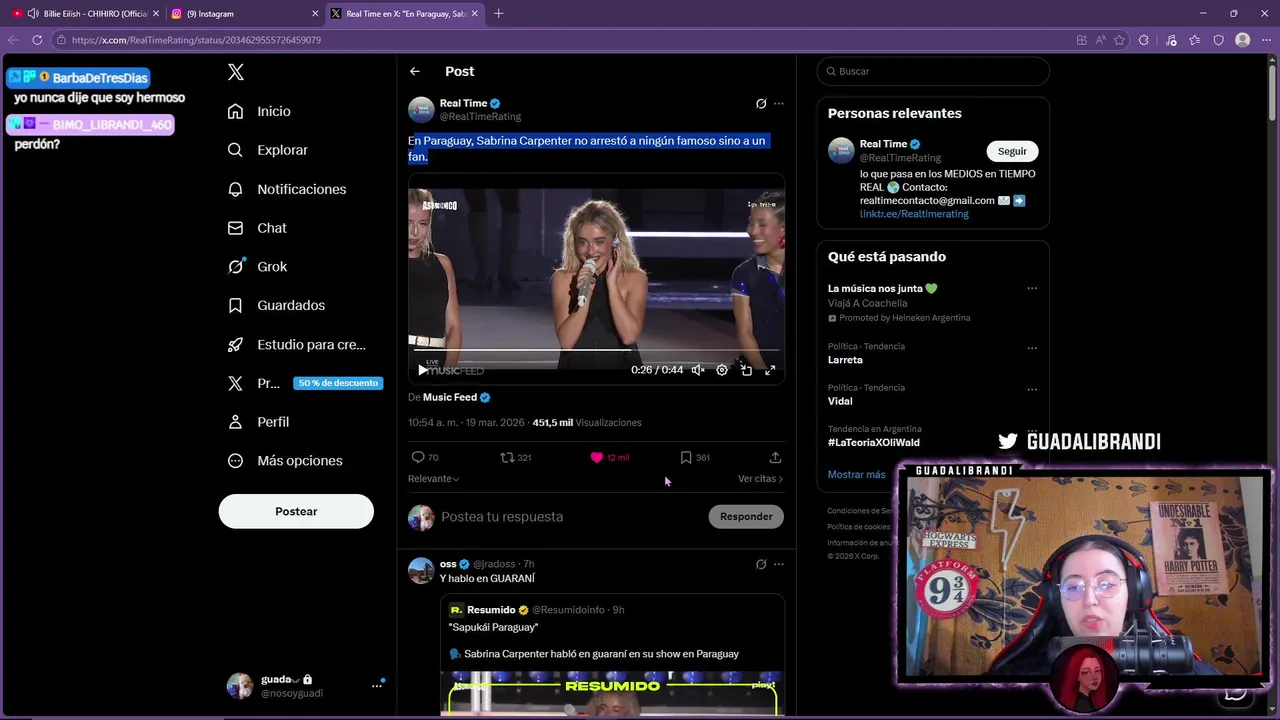Open Más opciones menu
1280x720 pixels.
285,461
